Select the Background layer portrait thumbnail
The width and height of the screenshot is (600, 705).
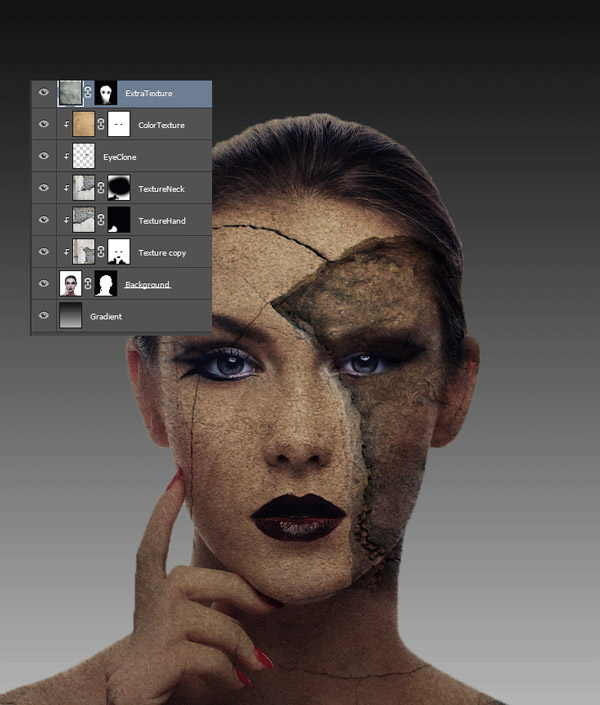pyautogui.click(x=70, y=285)
